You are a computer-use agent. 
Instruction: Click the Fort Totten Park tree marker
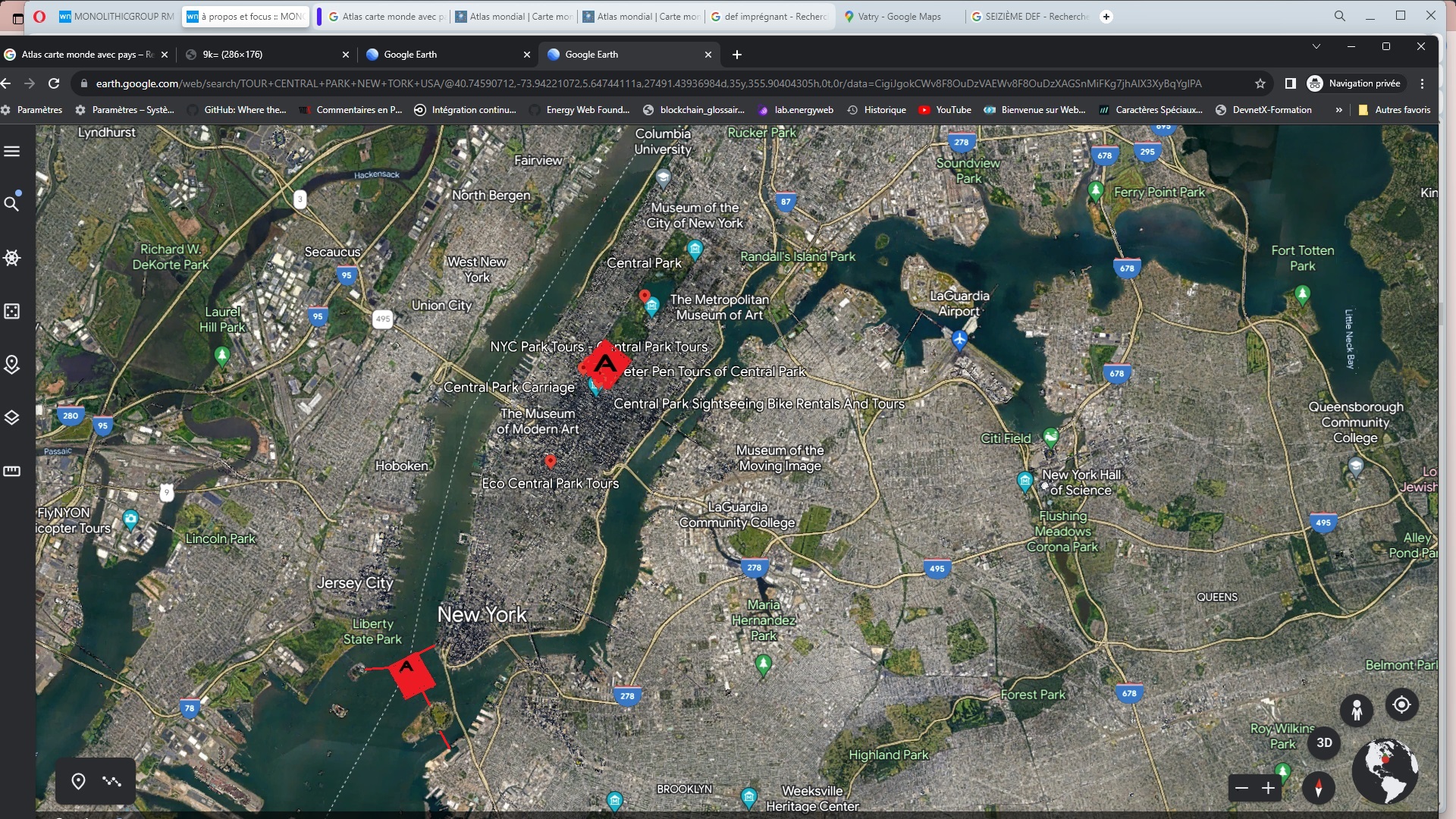click(x=1302, y=294)
